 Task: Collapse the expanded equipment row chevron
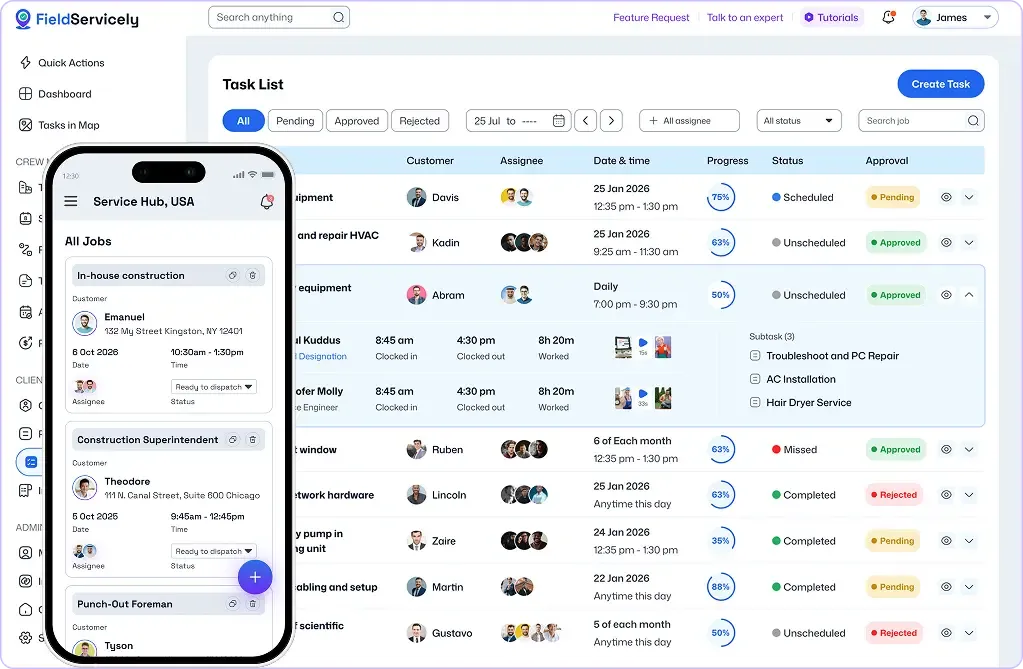(968, 294)
